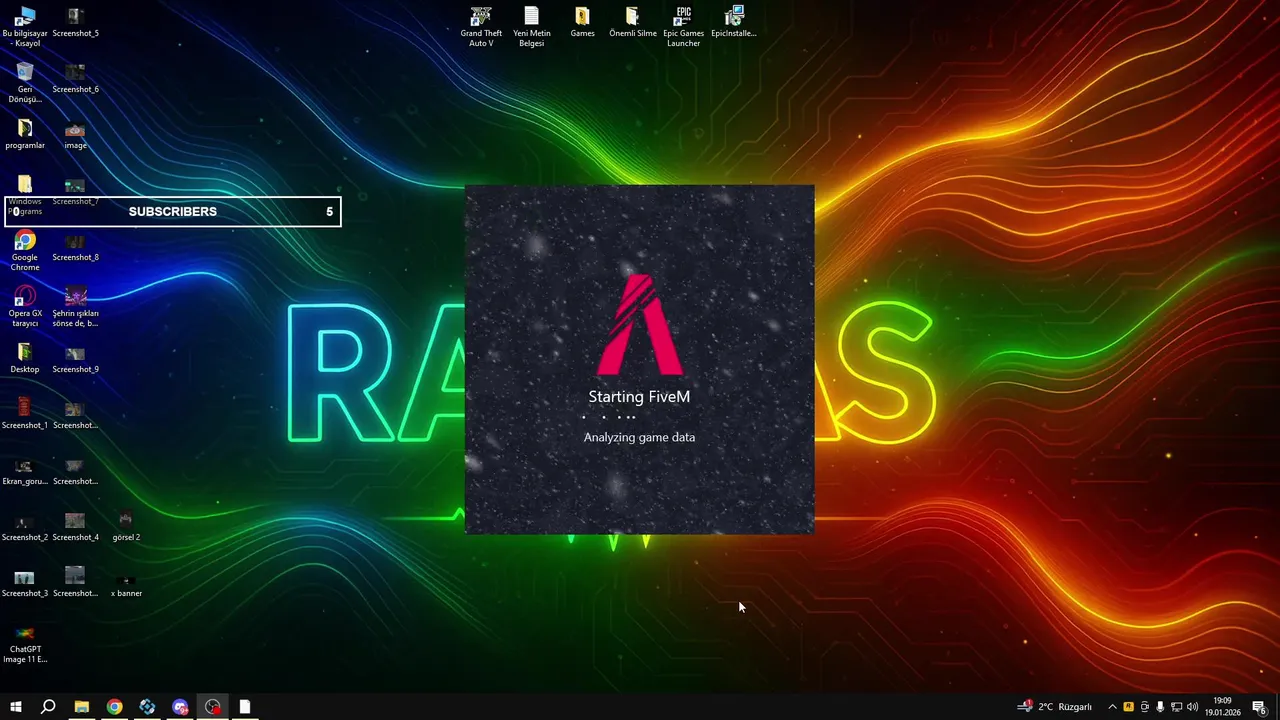Open the network status tray icon
1280x720 pixels.
tap(1176, 707)
